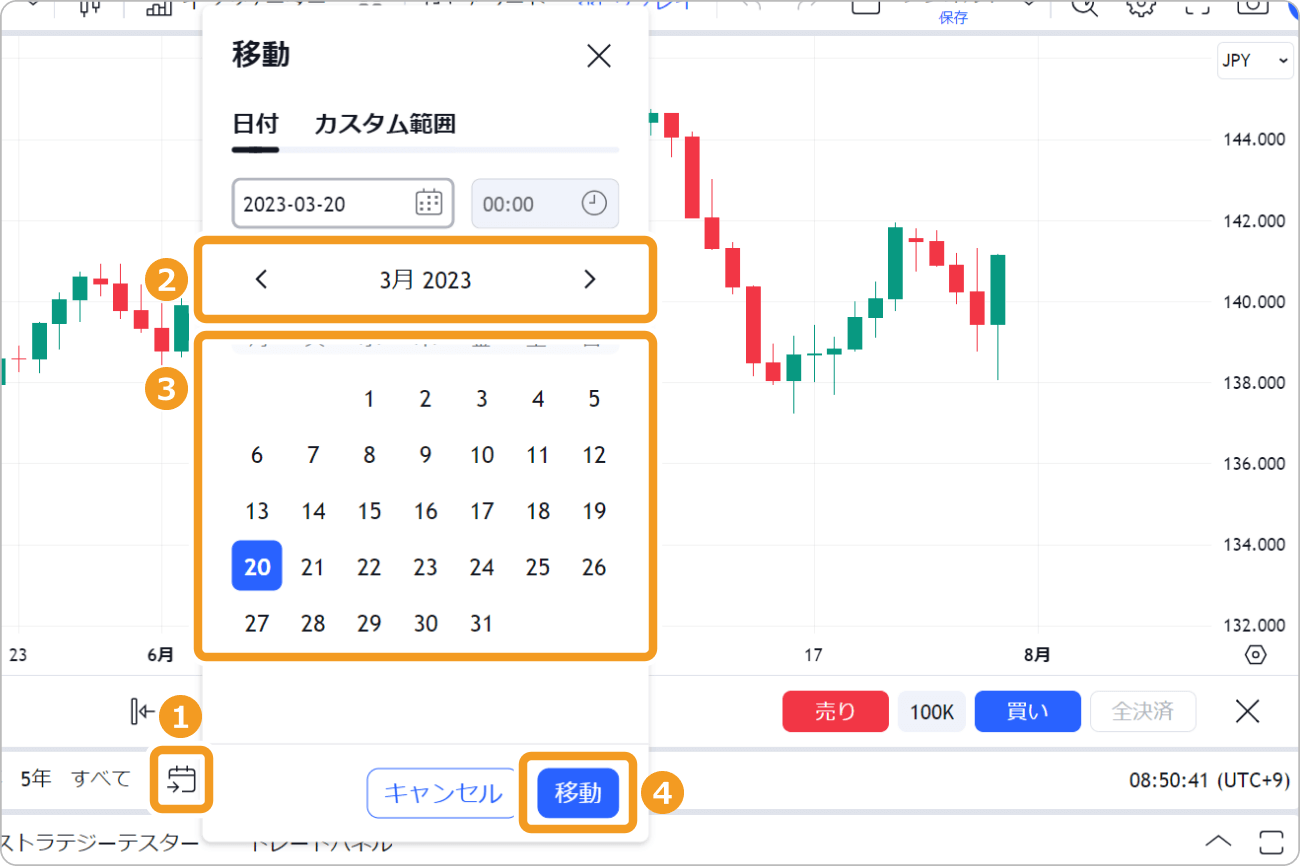Click the 100K quantity field
1300x866 pixels.
pos(932,712)
